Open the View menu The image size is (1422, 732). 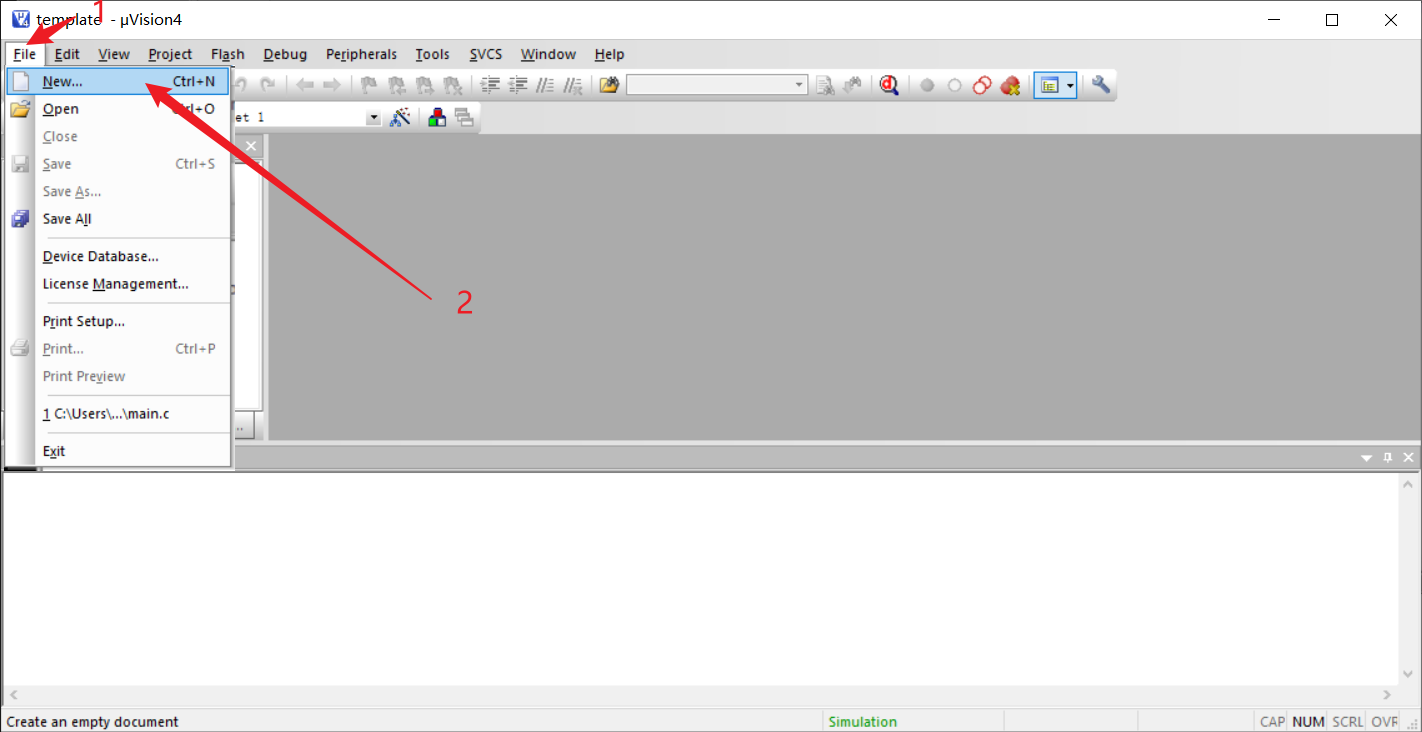tap(114, 54)
